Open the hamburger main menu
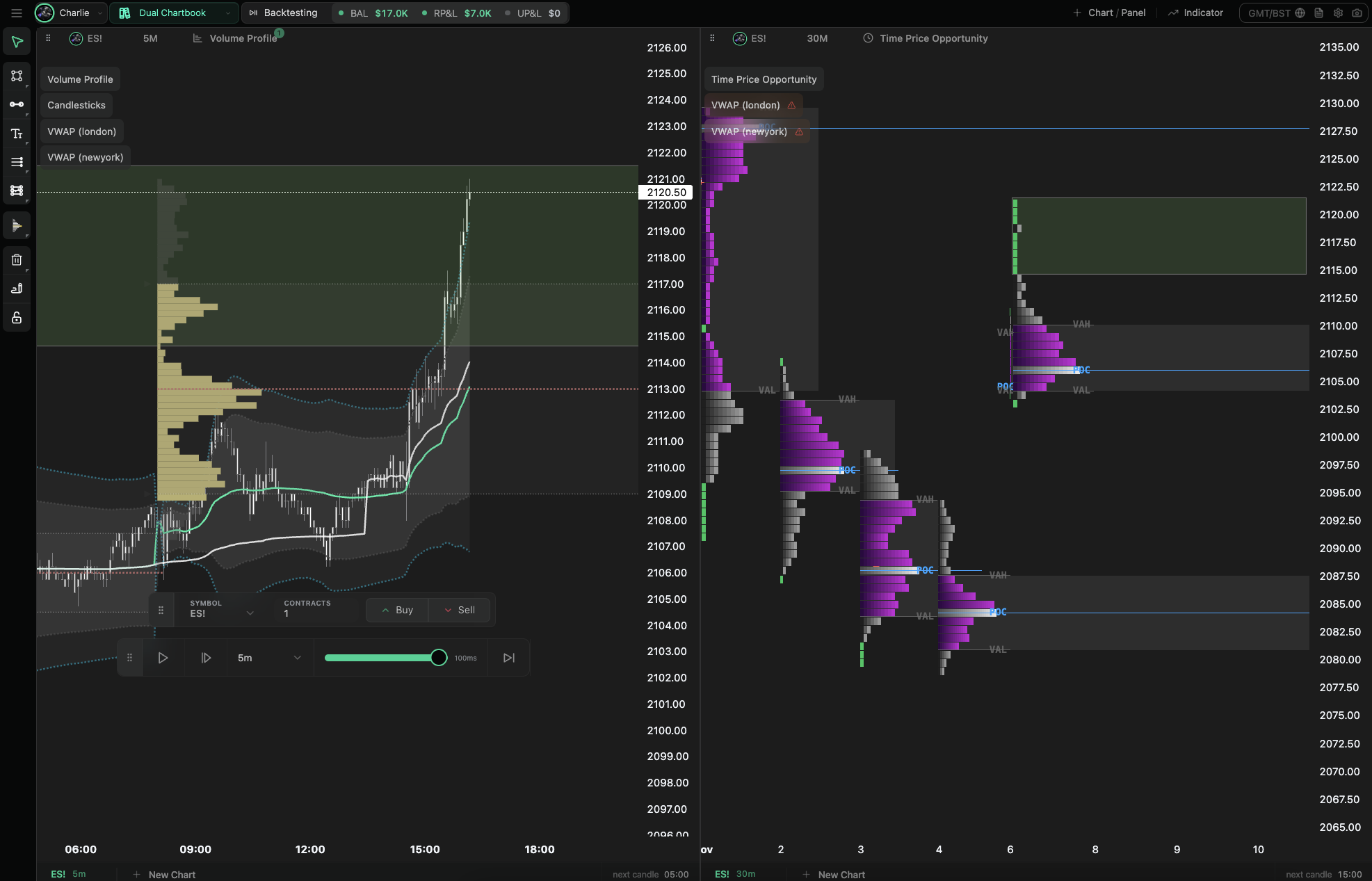 tap(17, 13)
